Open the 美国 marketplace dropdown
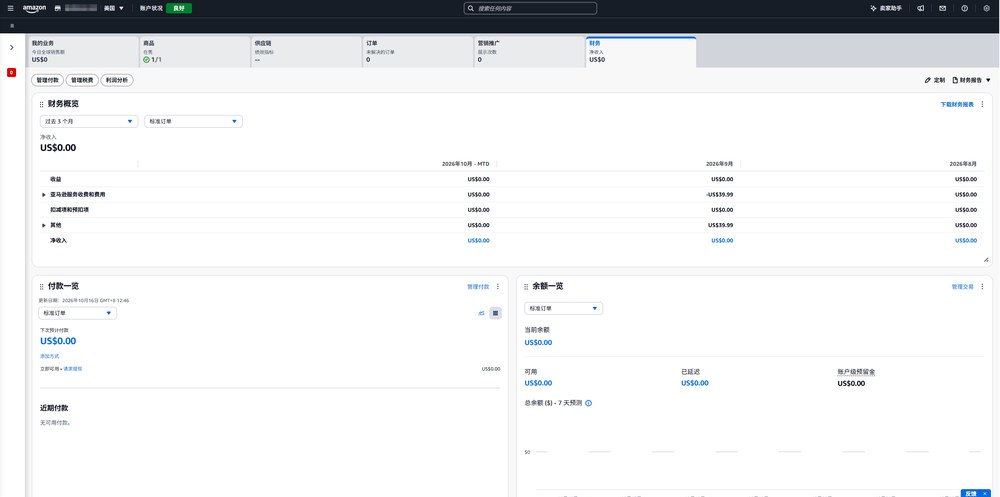1000x497 pixels. (x=114, y=8)
